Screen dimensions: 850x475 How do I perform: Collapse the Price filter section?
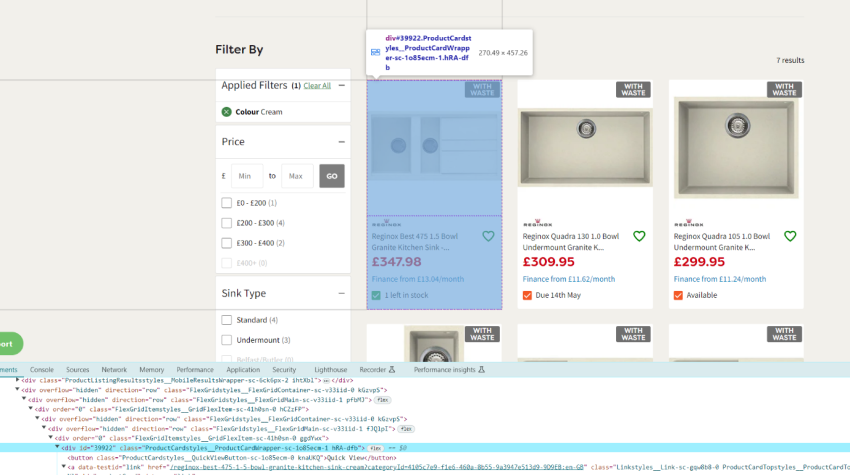(x=342, y=142)
